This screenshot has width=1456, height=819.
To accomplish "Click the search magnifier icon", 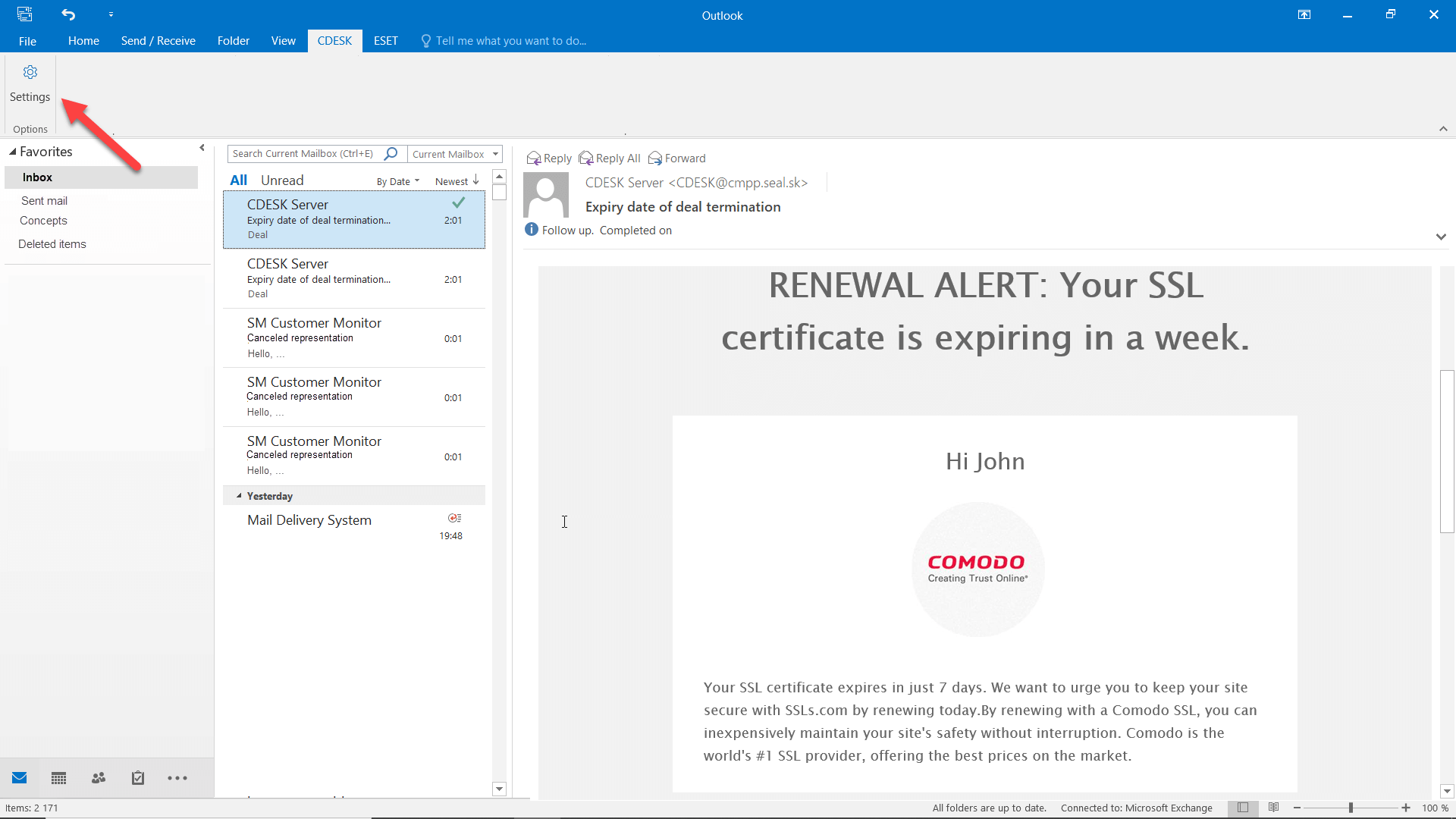I will 391,154.
